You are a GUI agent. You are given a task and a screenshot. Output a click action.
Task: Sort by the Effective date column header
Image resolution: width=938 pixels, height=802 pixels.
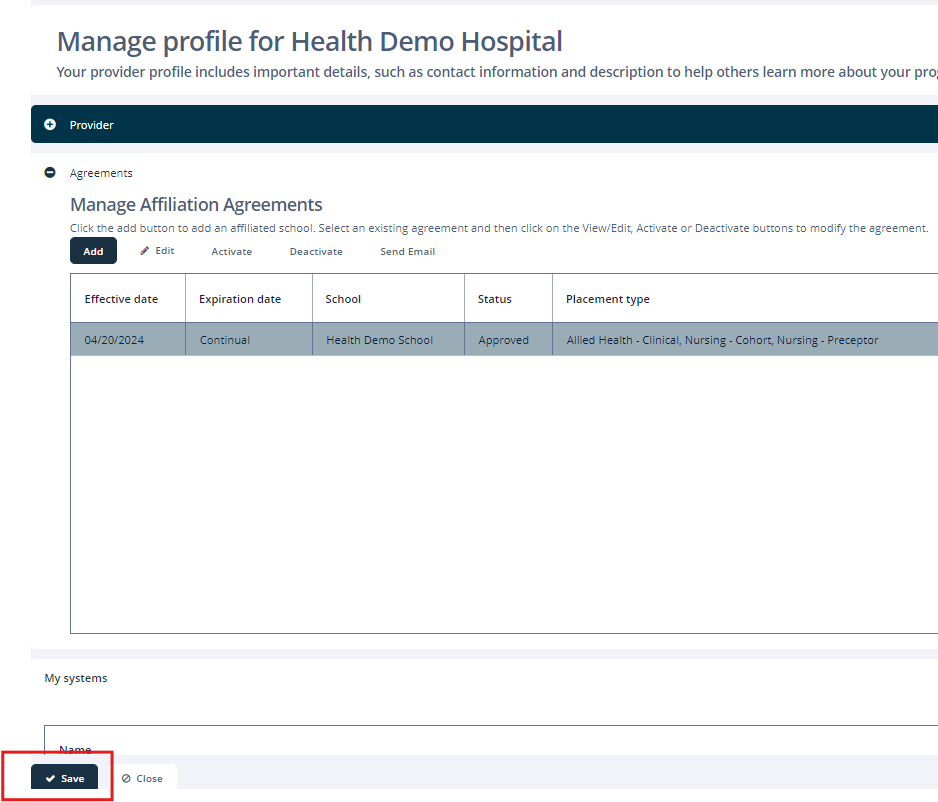point(121,299)
